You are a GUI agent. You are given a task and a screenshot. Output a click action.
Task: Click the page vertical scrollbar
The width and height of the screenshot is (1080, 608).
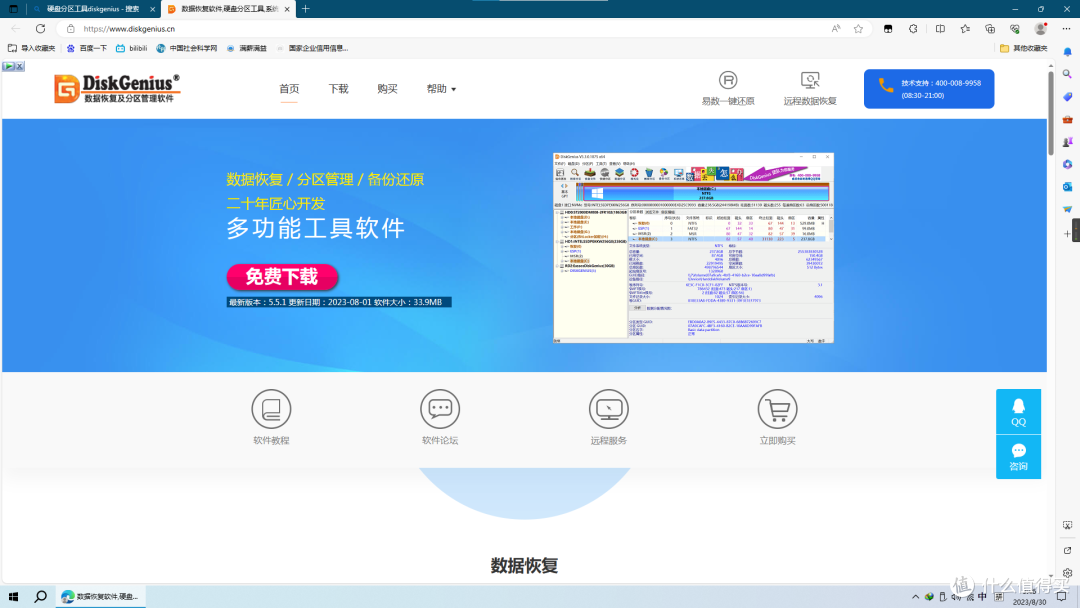pos(1049,110)
